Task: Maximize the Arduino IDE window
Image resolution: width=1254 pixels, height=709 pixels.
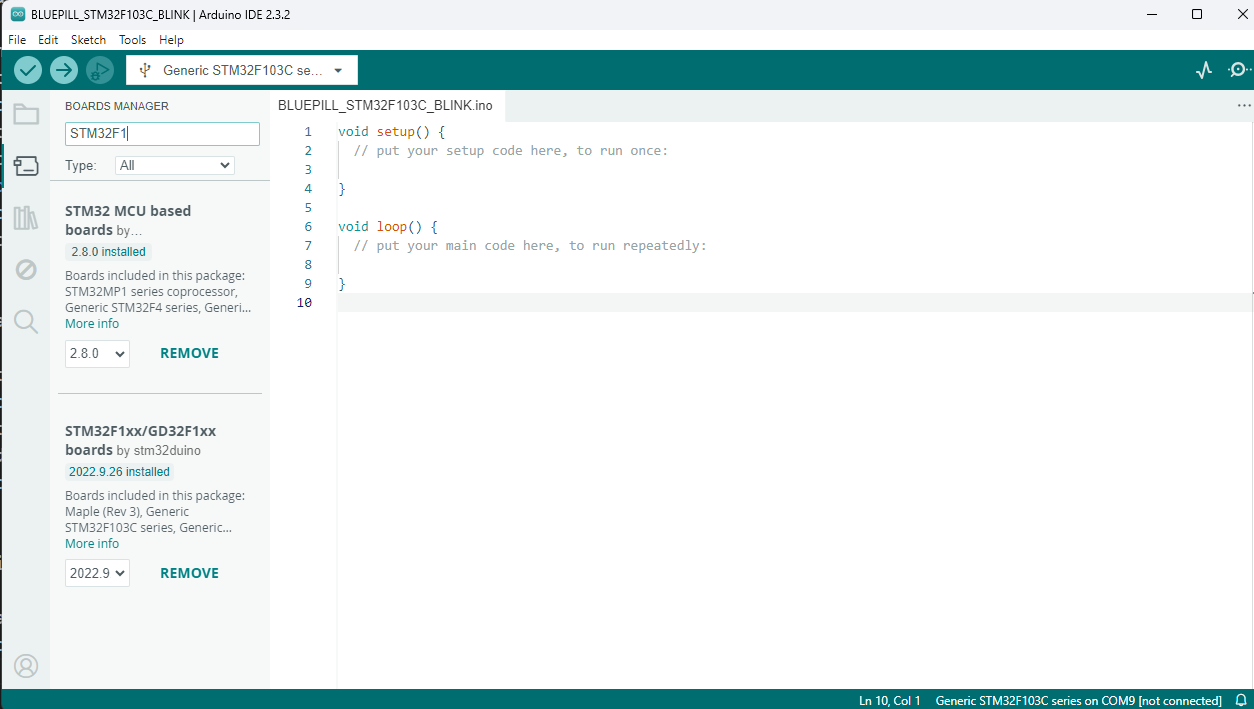Action: (1197, 14)
